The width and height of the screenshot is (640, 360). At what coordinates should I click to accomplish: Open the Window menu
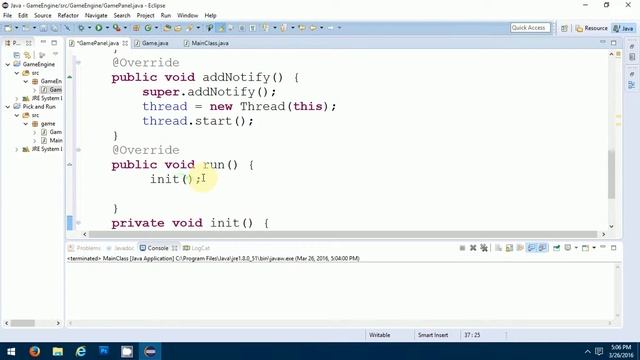click(x=187, y=16)
